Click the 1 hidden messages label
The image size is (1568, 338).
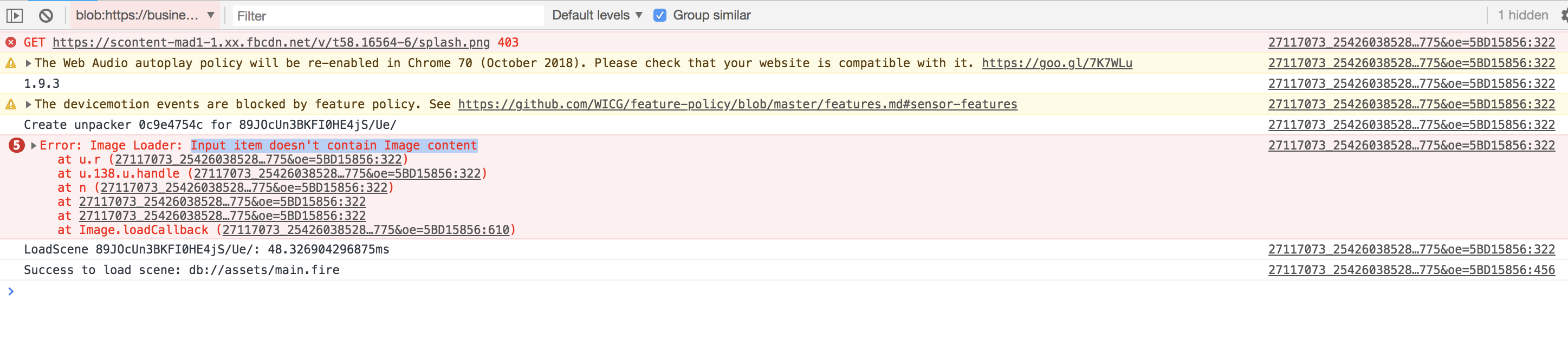point(1522,15)
